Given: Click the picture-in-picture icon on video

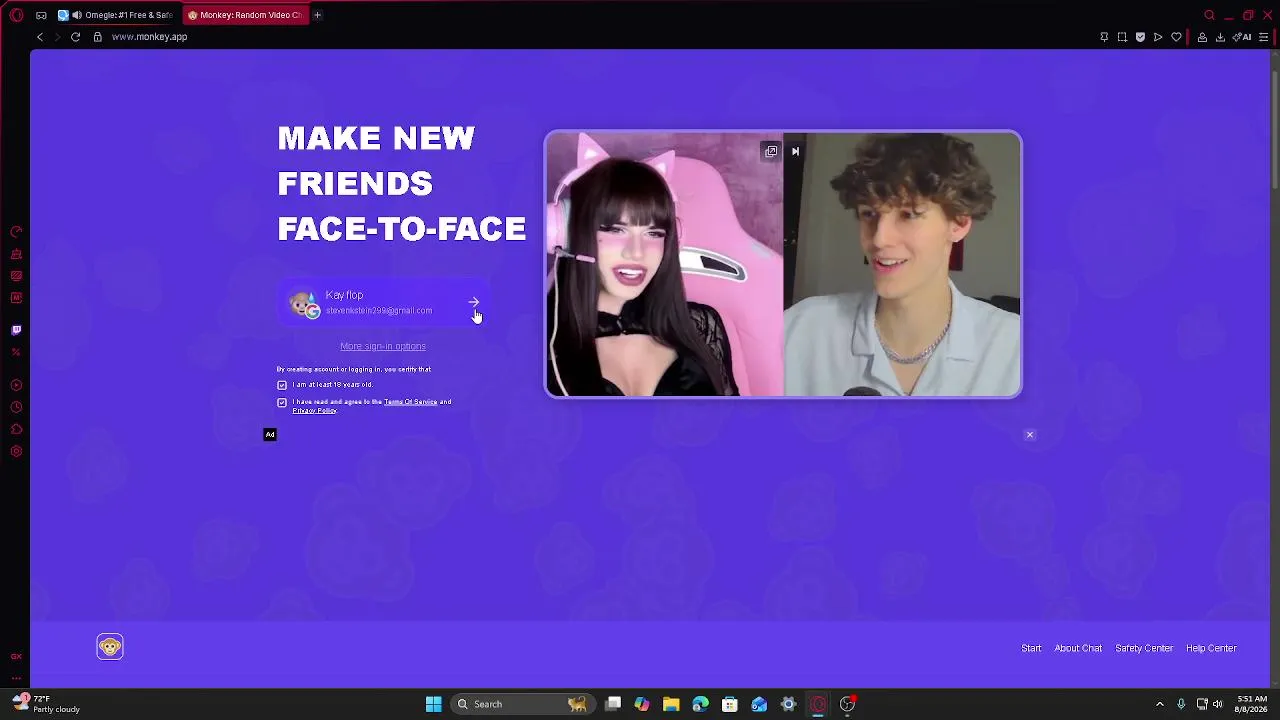Looking at the screenshot, I should pyautogui.click(x=771, y=152).
